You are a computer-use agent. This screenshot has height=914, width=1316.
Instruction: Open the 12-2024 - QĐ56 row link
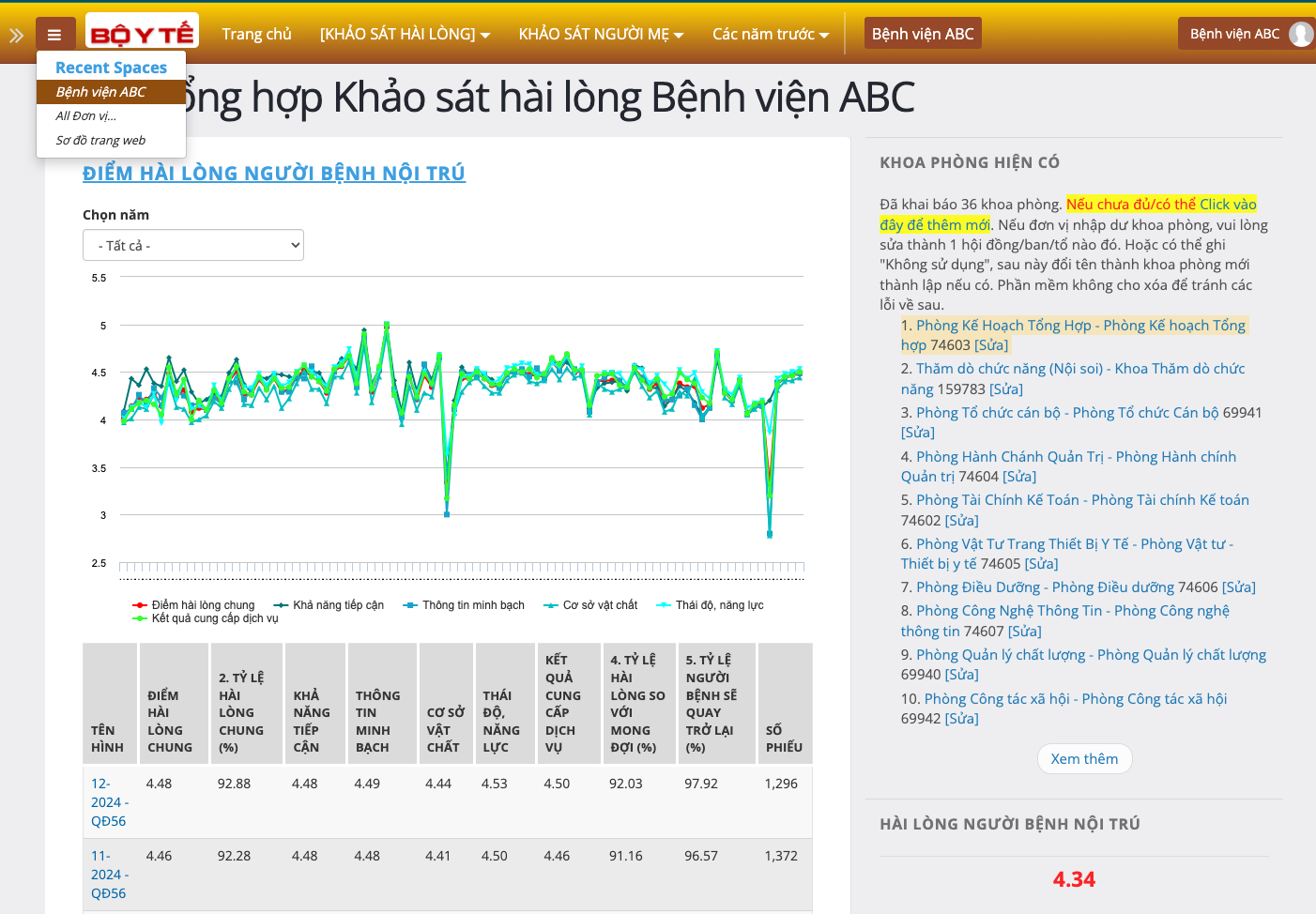109,802
